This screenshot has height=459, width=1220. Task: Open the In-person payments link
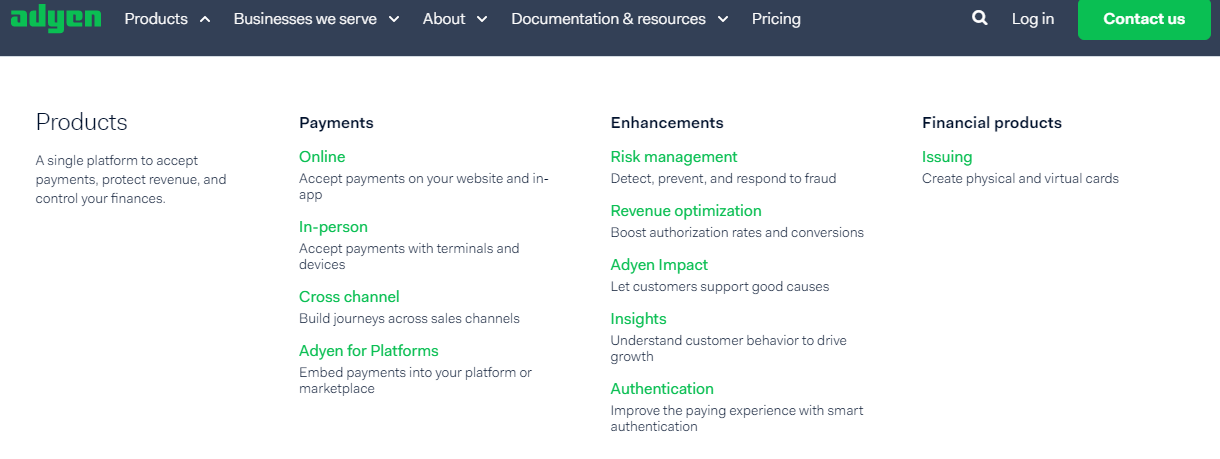click(x=333, y=227)
